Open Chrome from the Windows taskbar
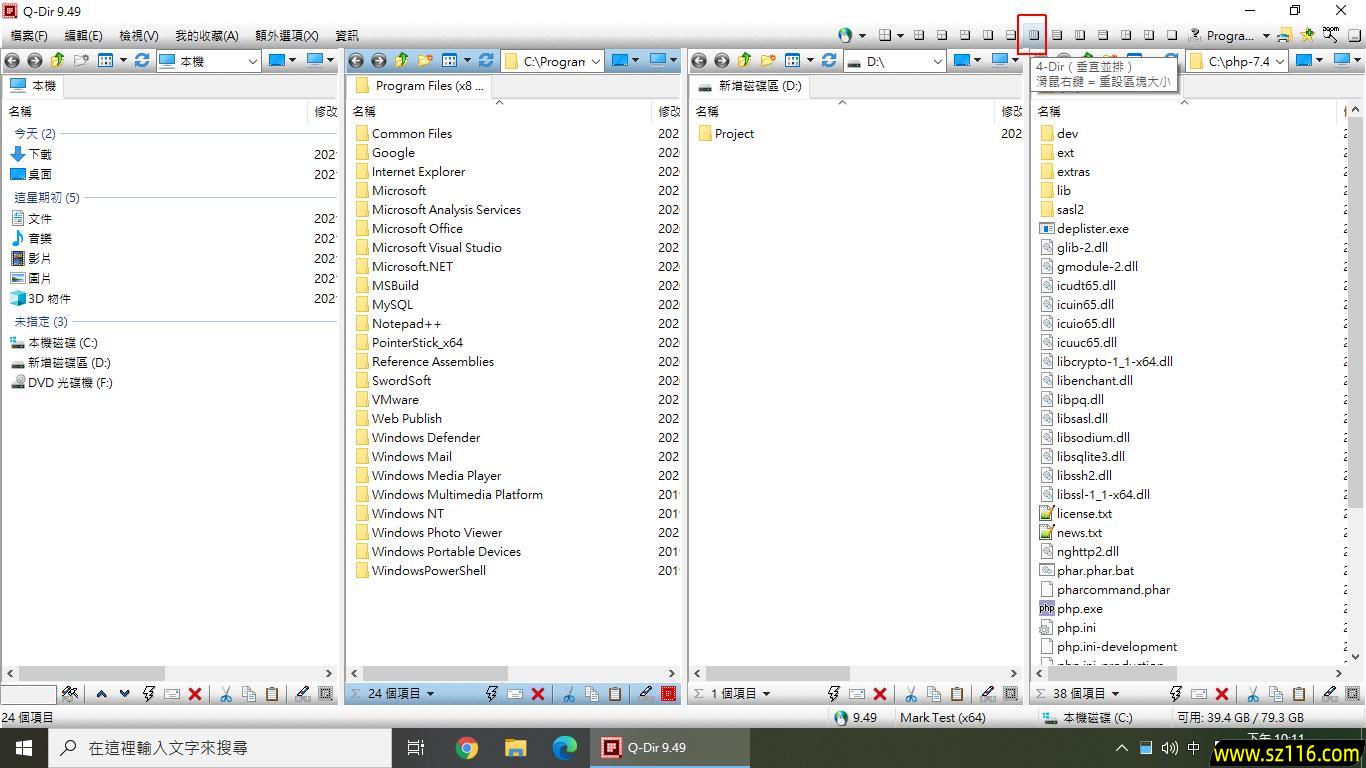This screenshot has height=768, width=1366. coord(466,747)
